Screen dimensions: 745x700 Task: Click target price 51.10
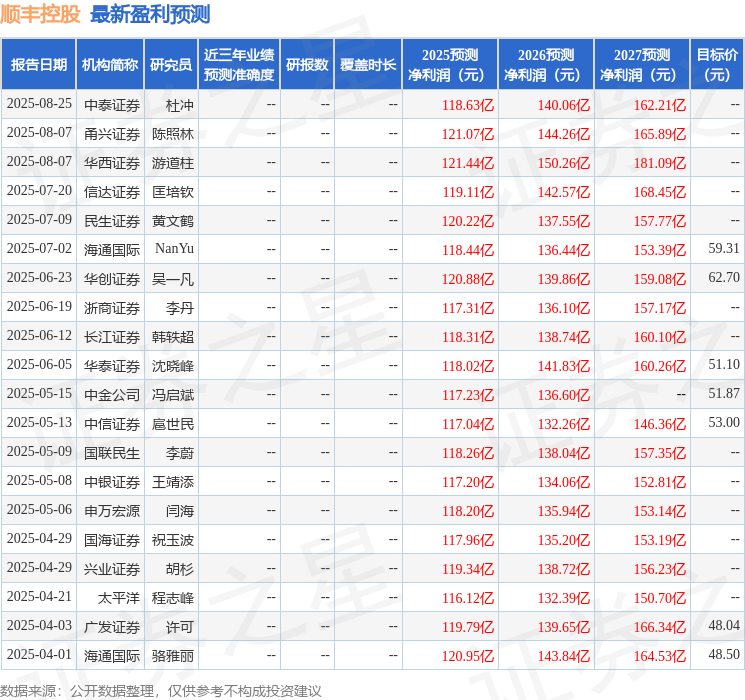click(724, 364)
